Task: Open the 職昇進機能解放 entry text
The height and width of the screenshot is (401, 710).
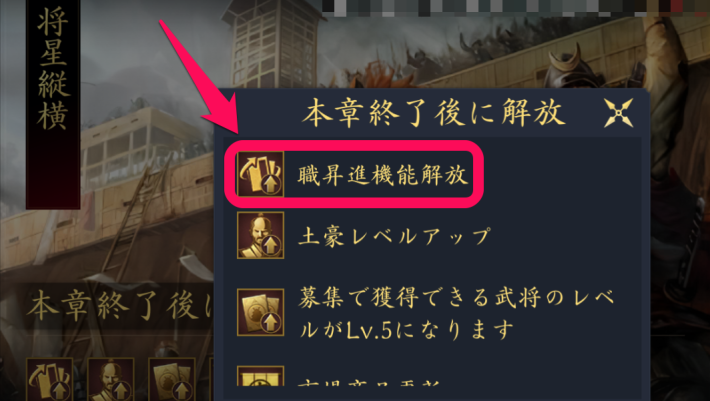Action: coord(383,175)
